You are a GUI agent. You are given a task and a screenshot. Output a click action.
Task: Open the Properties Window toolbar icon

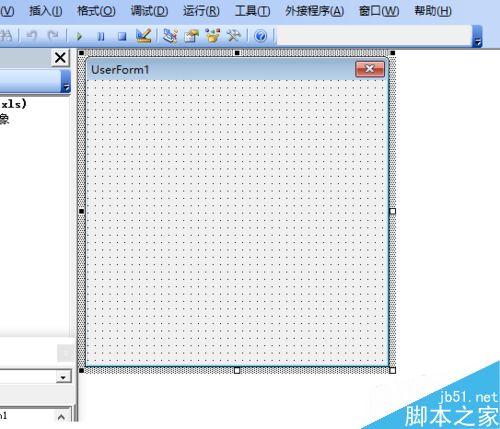[x=192, y=35]
